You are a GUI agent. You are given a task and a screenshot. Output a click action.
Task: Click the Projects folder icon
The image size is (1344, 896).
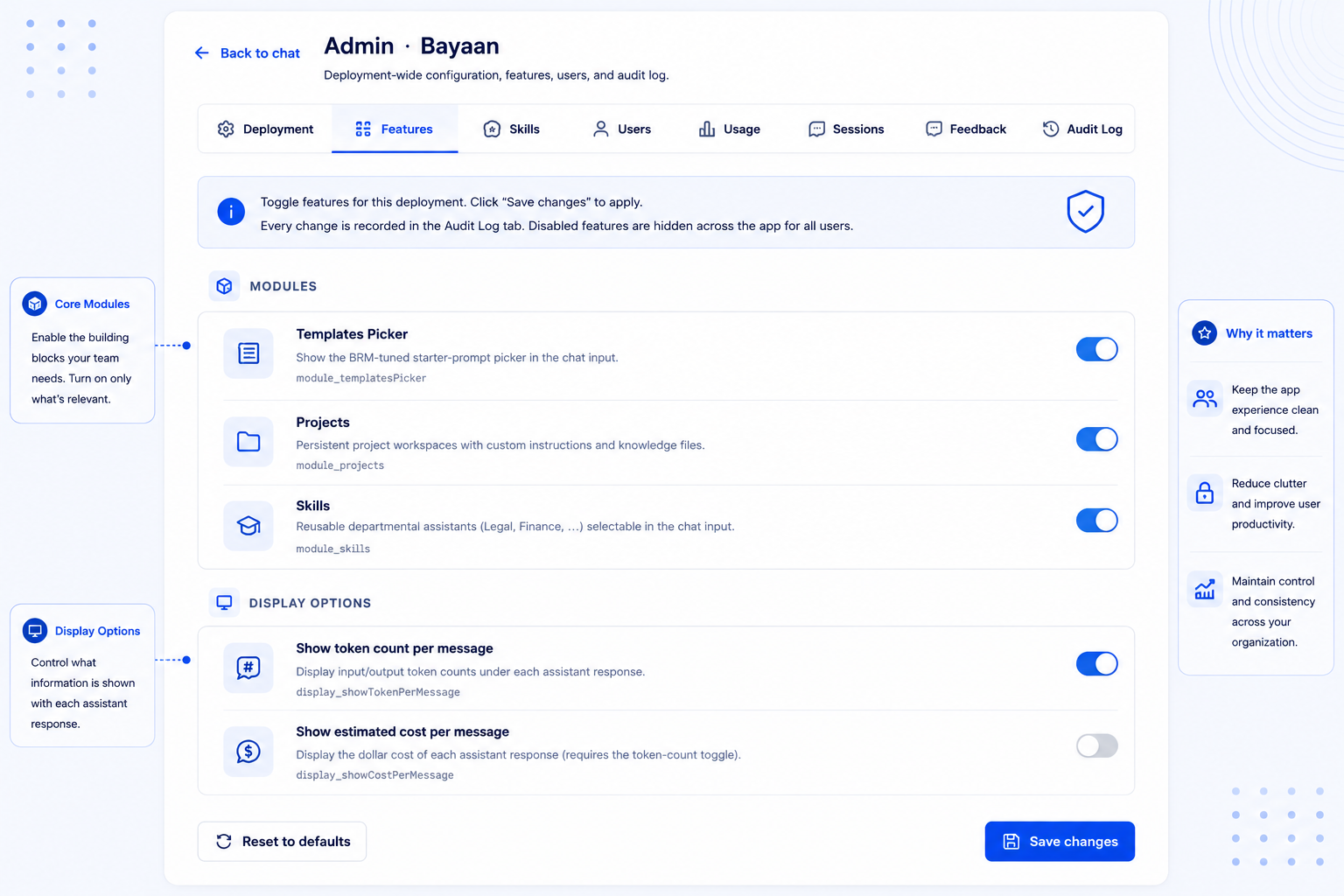click(248, 442)
